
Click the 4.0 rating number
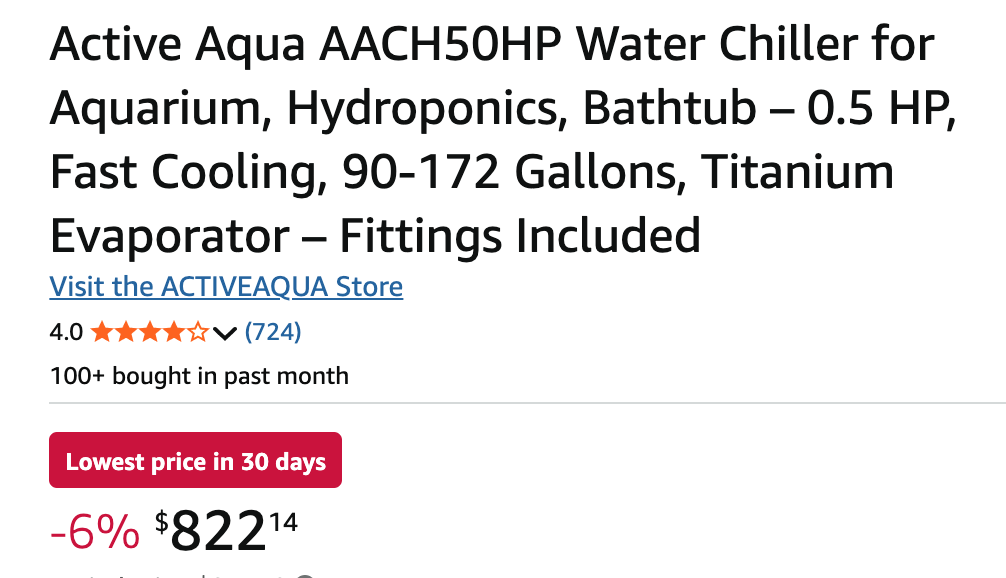coord(66,332)
